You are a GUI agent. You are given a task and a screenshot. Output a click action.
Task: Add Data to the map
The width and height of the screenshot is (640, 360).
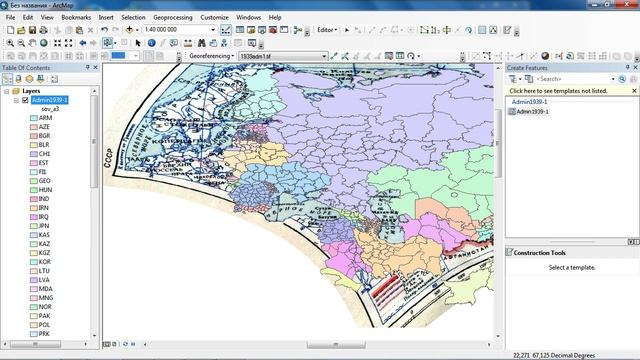pyautogui.click(x=129, y=30)
